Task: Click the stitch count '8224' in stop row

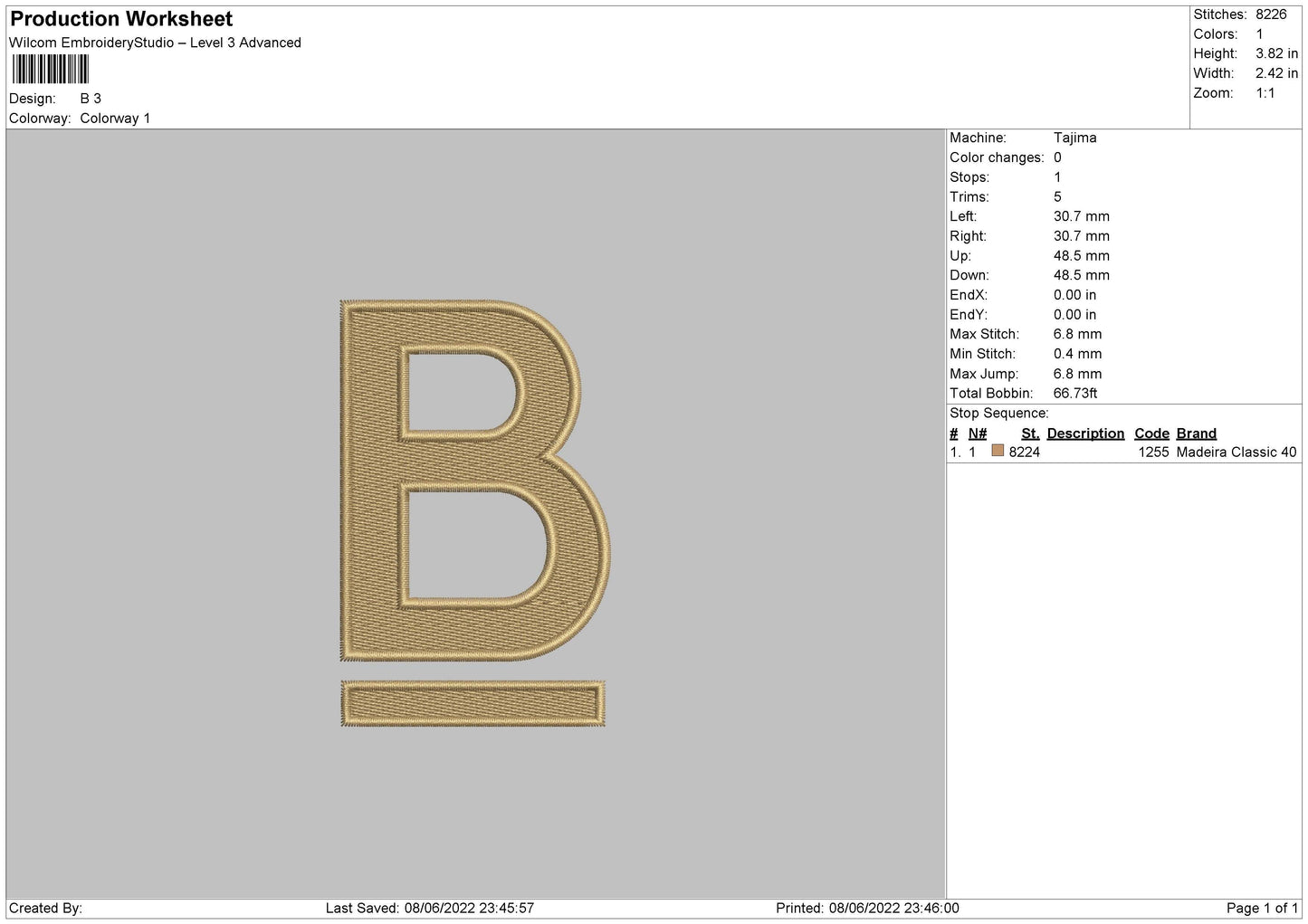Action: (1024, 452)
